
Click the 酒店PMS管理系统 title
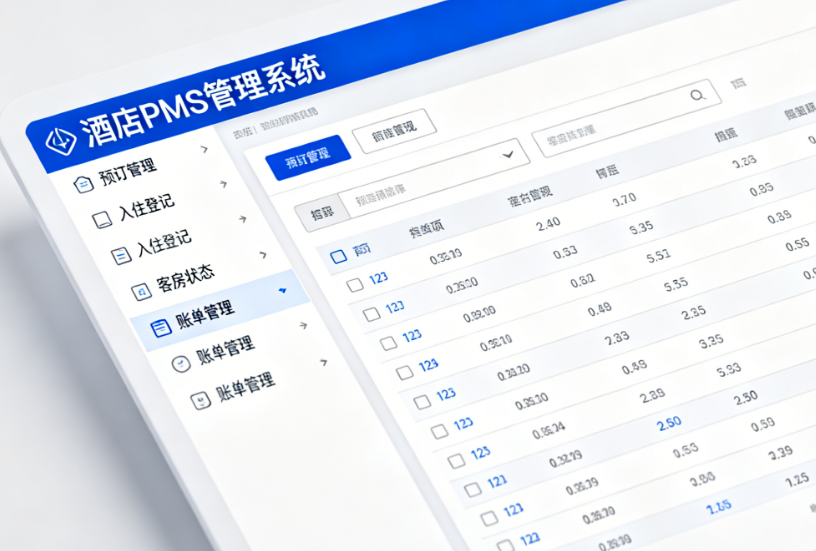coord(202,99)
